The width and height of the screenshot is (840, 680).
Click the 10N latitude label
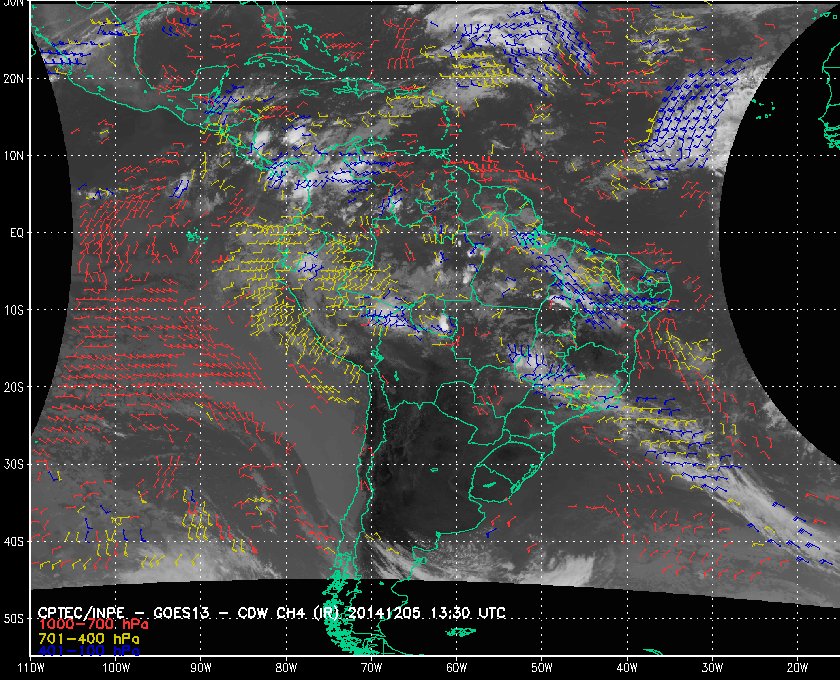[x=13, y=156]
